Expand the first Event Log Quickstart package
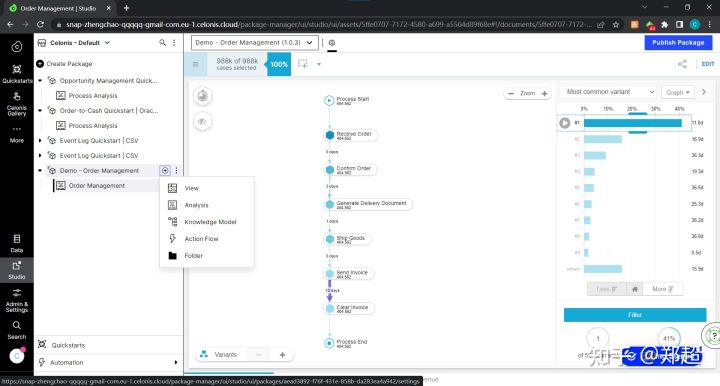This screenshot has width=720, height=386. [40, 140]
